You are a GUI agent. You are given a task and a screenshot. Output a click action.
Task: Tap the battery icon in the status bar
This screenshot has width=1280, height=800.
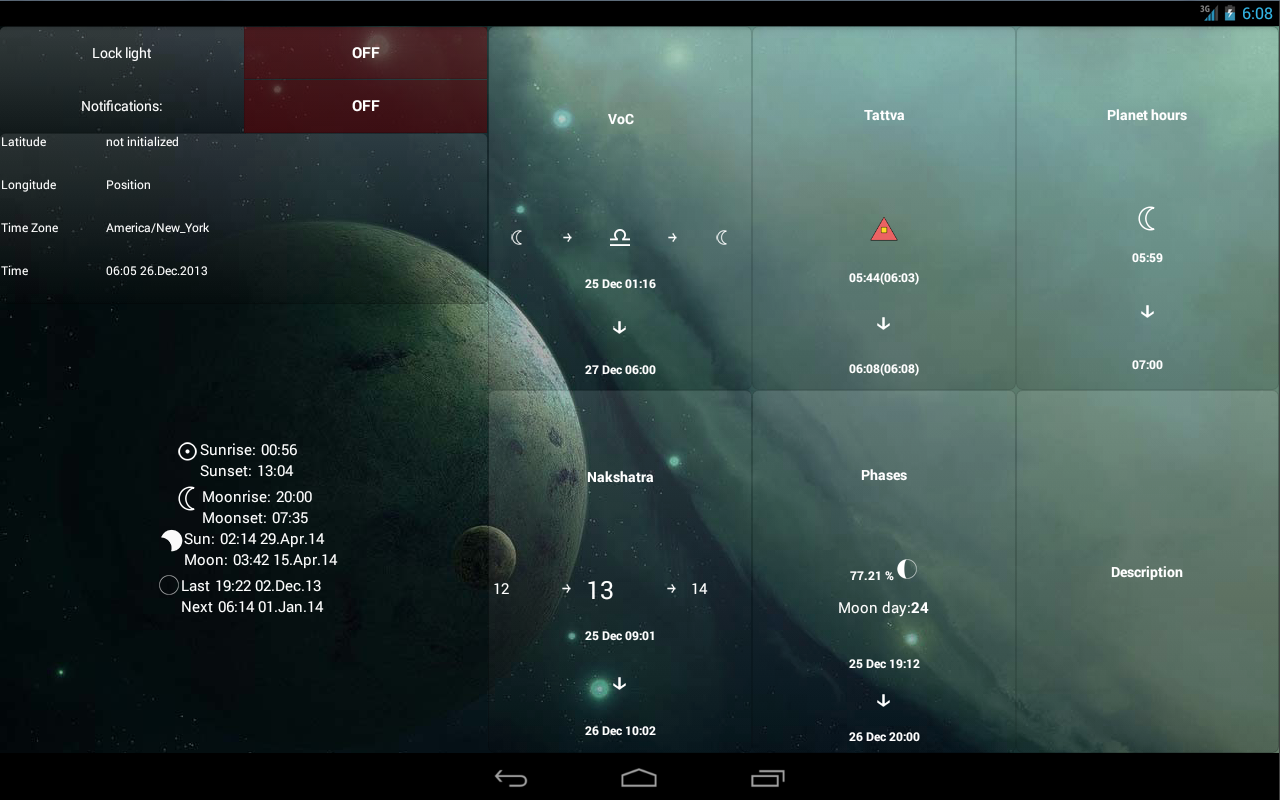click(1230, 14)
